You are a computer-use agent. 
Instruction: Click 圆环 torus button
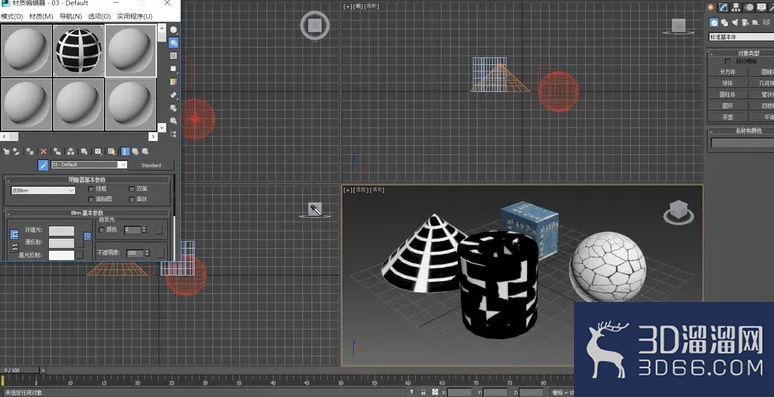tap(728, 106)
